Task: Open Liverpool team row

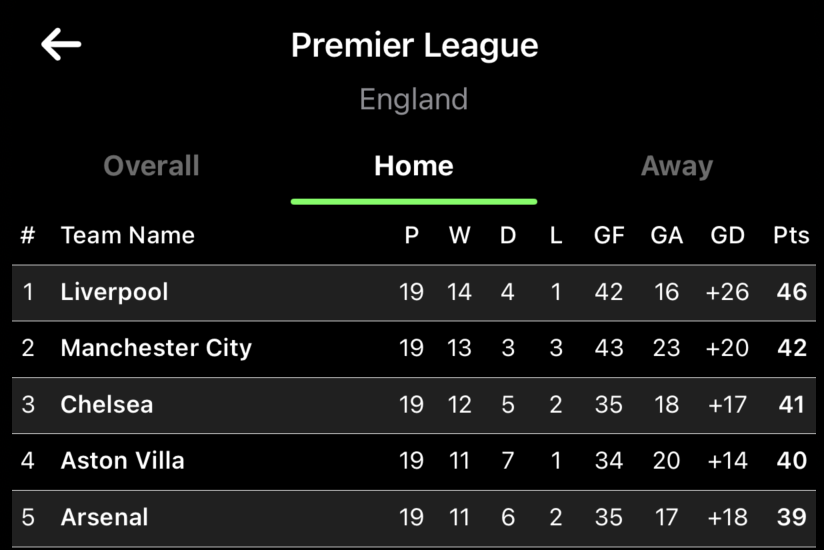Action: click(x=115, y=292)
